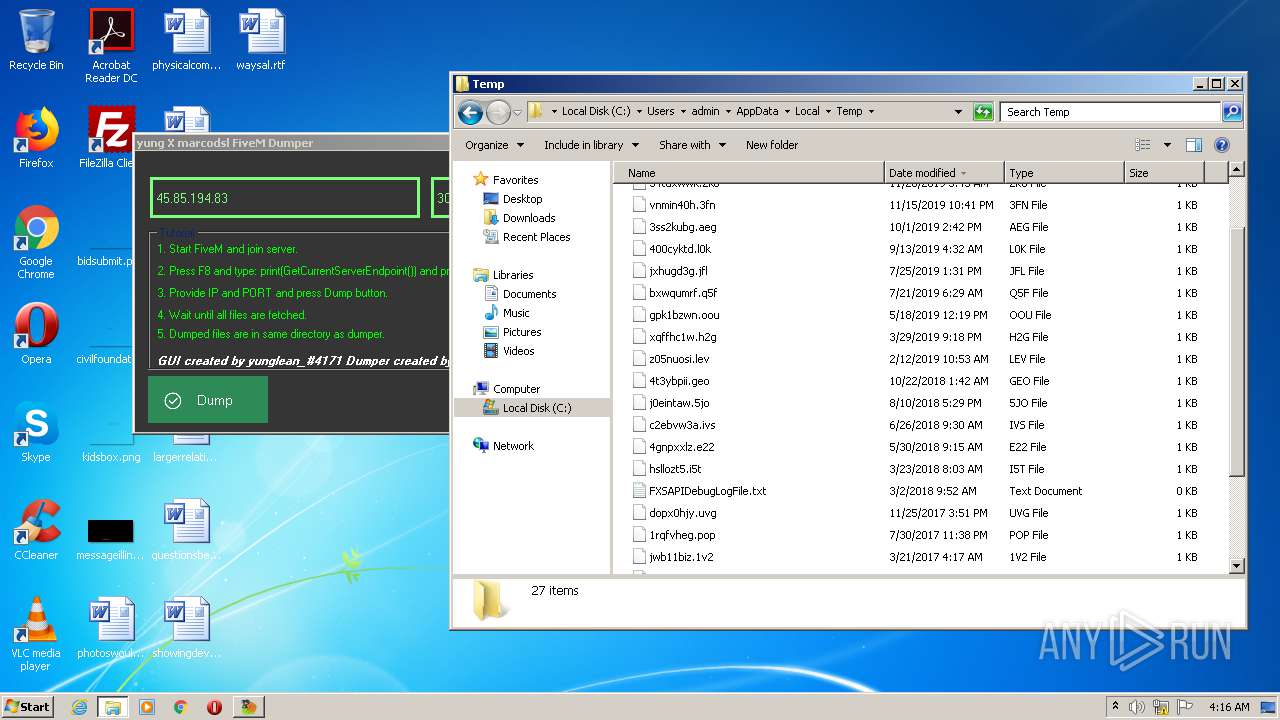Click the Dump button in FiveM Dumper
This screenshot has height=720, width=1280.
pos(208,400)
